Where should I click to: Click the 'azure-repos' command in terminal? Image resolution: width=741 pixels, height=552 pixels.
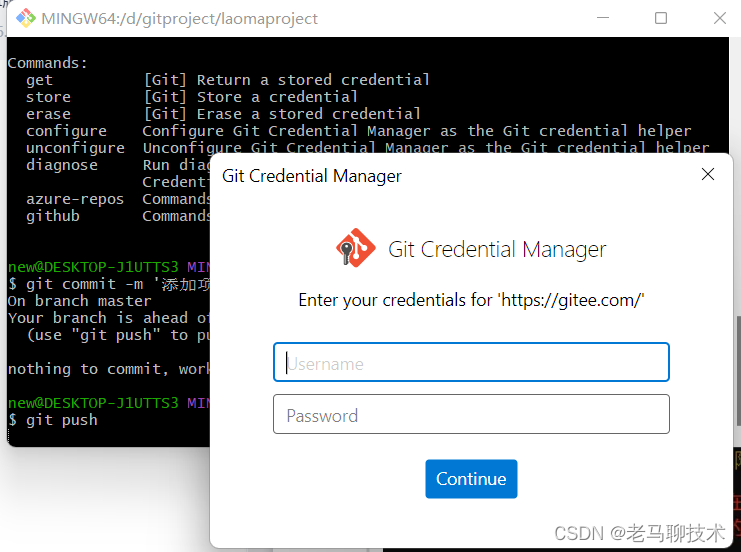(75, 199)
